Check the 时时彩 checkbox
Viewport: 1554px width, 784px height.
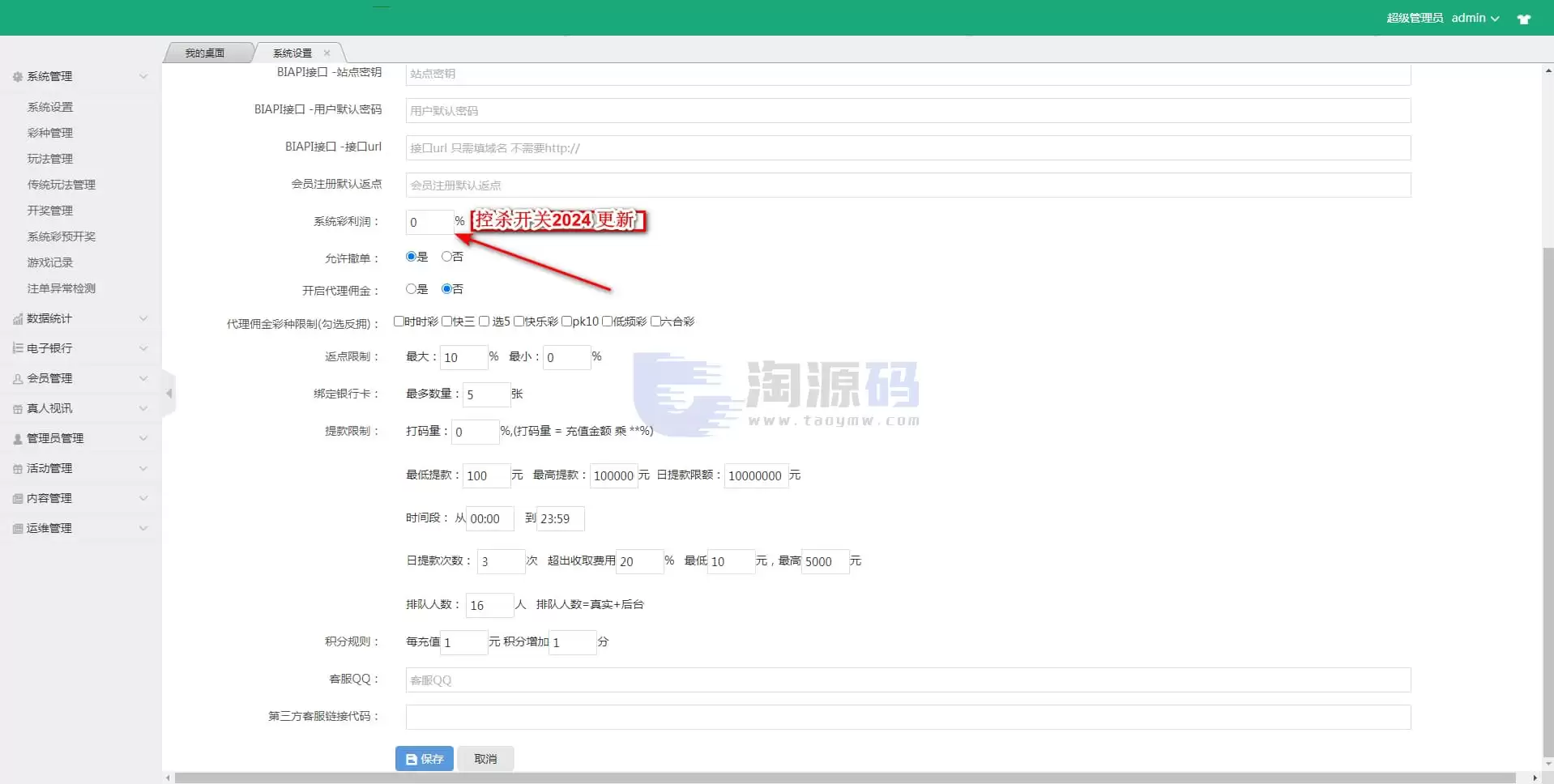(x=399, y=322)
